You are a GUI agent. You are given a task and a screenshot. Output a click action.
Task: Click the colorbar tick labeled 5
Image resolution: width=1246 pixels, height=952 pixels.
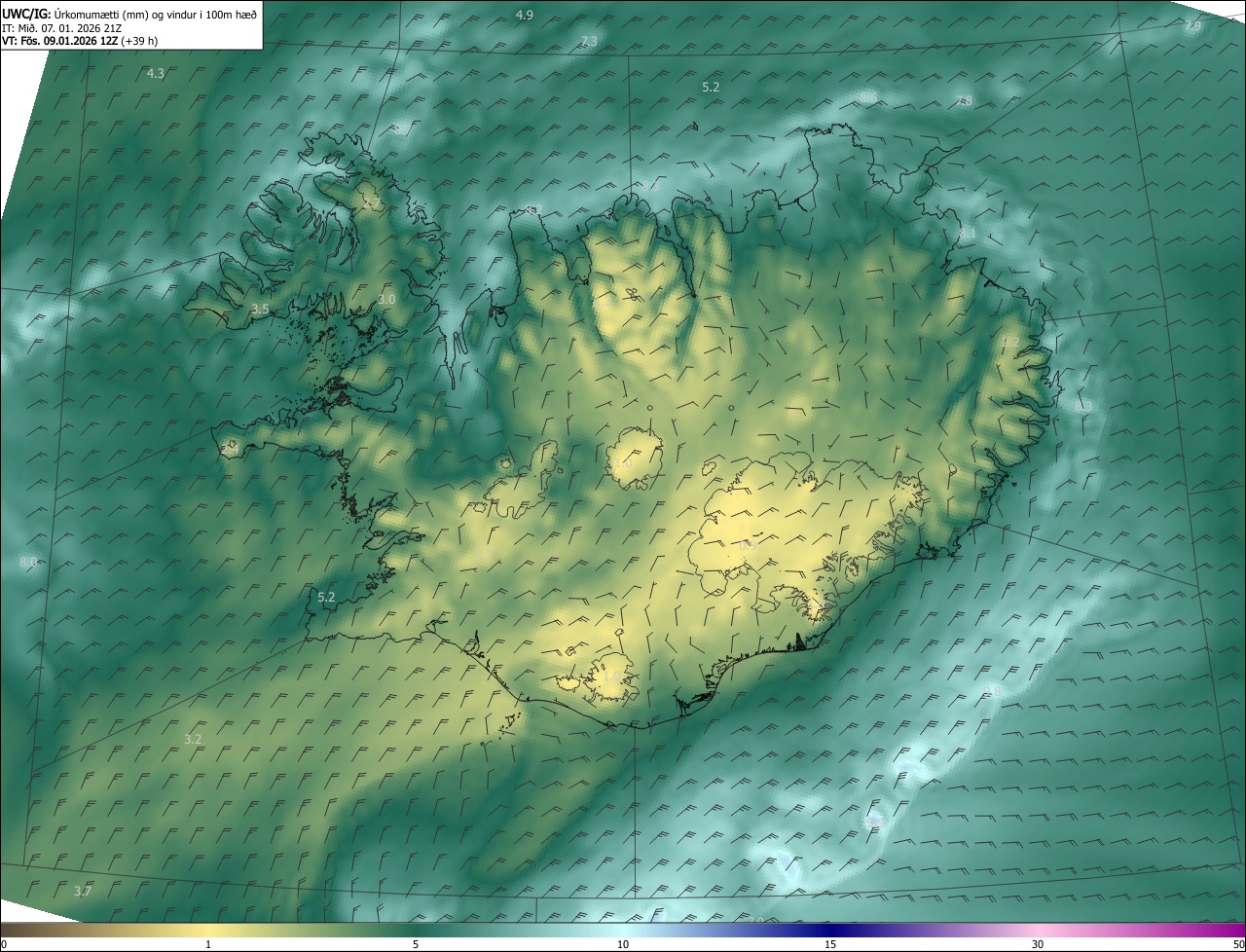[416, 944]
